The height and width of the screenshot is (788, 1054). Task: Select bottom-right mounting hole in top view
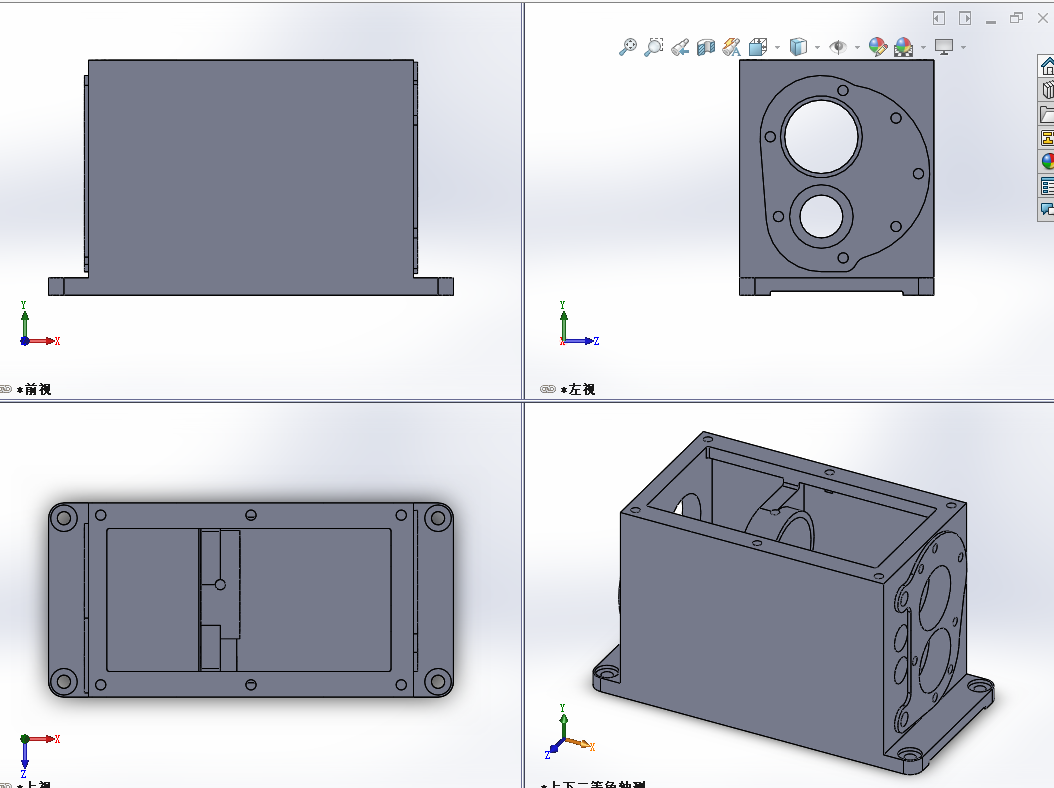(438, 681)
